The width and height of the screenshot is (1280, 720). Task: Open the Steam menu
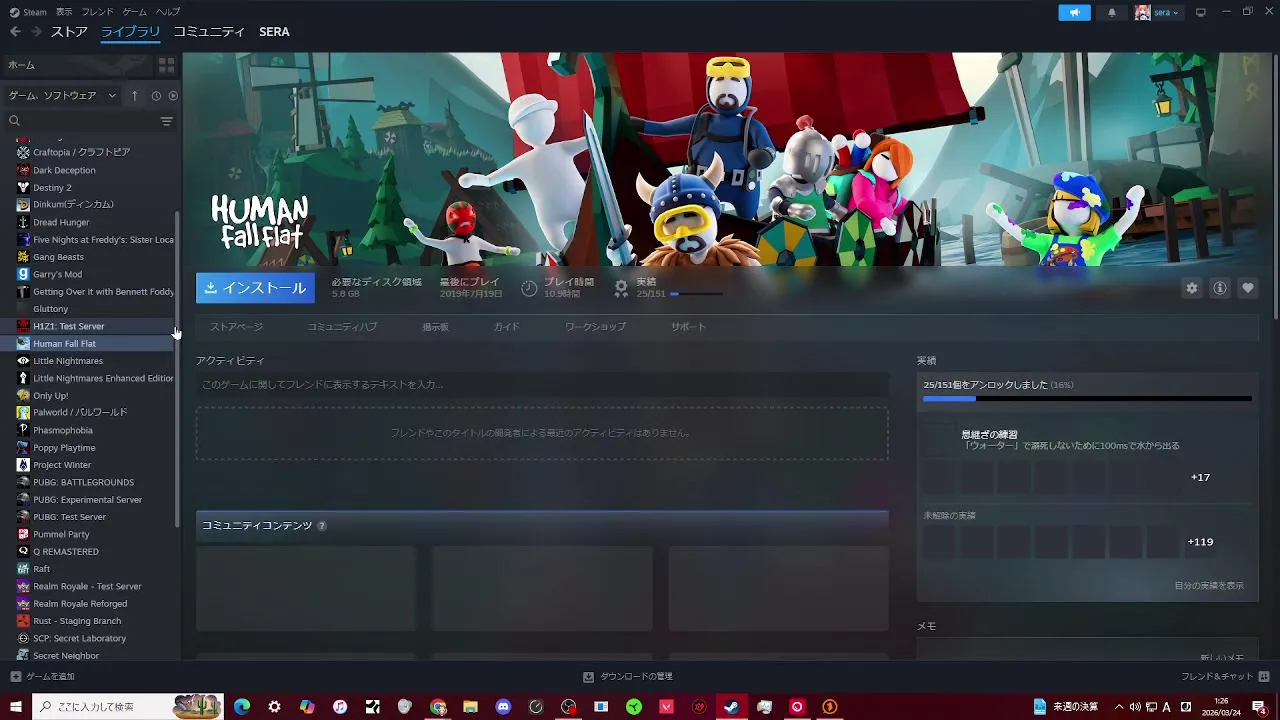(x=29, y=12)
